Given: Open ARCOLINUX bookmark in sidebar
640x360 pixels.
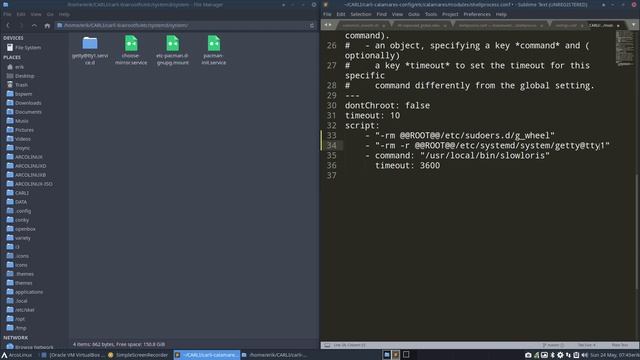Looking at the screenshot, I should (24, 157).
